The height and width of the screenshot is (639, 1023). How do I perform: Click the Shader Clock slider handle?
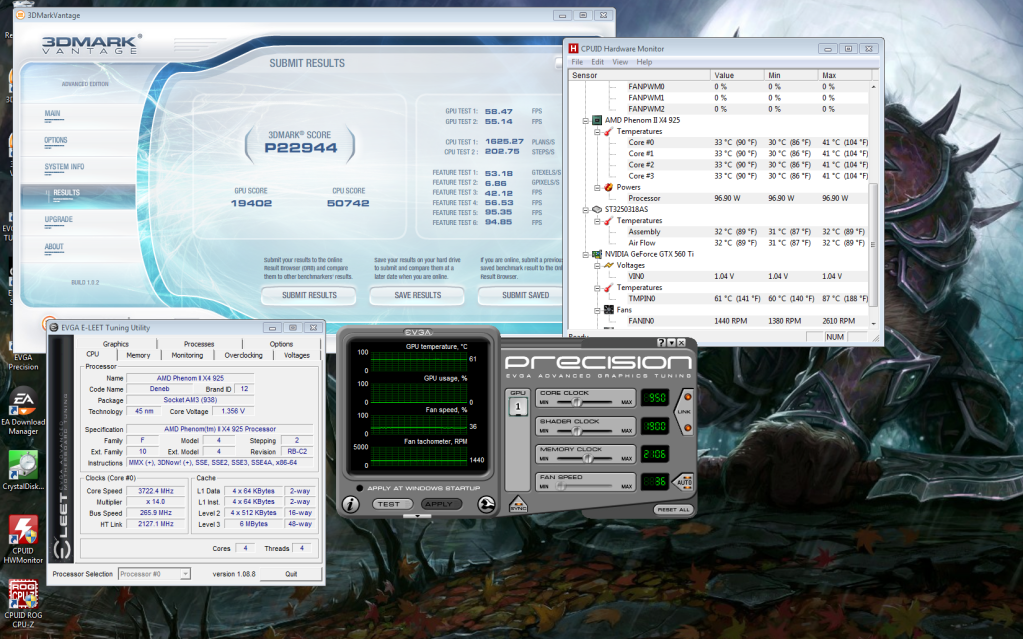(577, 431)
